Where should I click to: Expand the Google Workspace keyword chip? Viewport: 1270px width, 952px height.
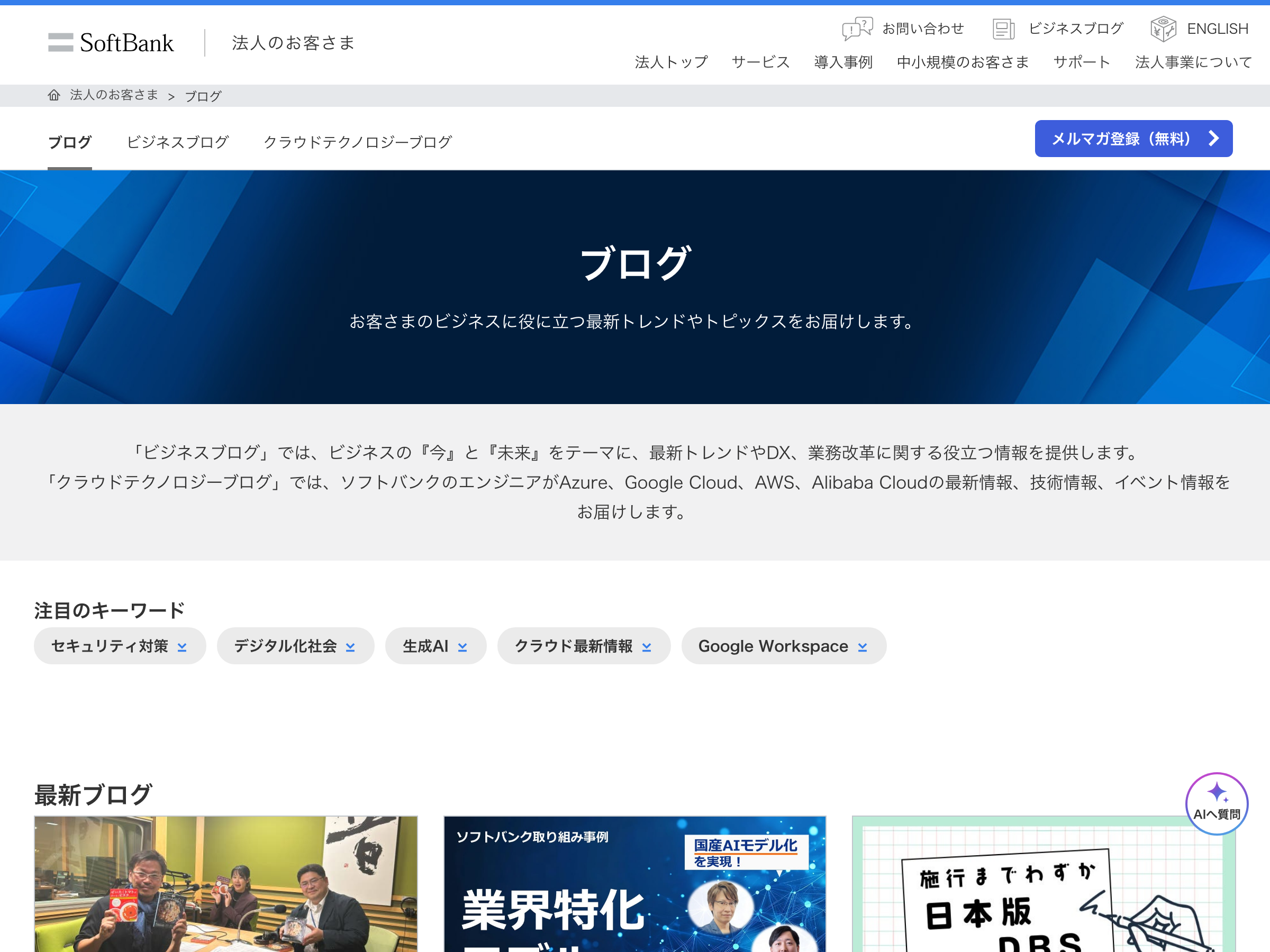point(784,646)
